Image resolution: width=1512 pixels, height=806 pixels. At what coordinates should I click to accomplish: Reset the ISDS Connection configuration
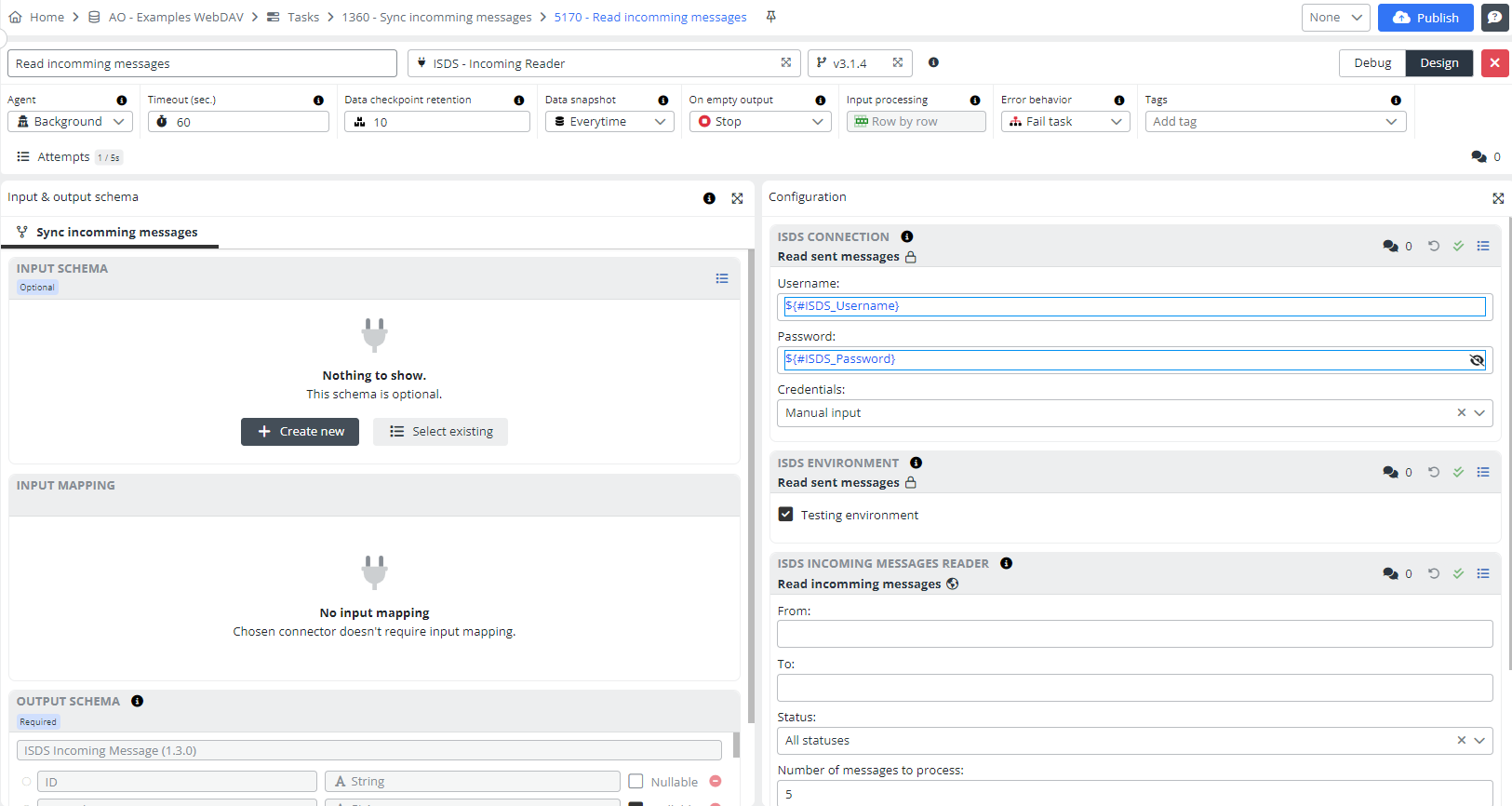click(x=1434, y=247)
